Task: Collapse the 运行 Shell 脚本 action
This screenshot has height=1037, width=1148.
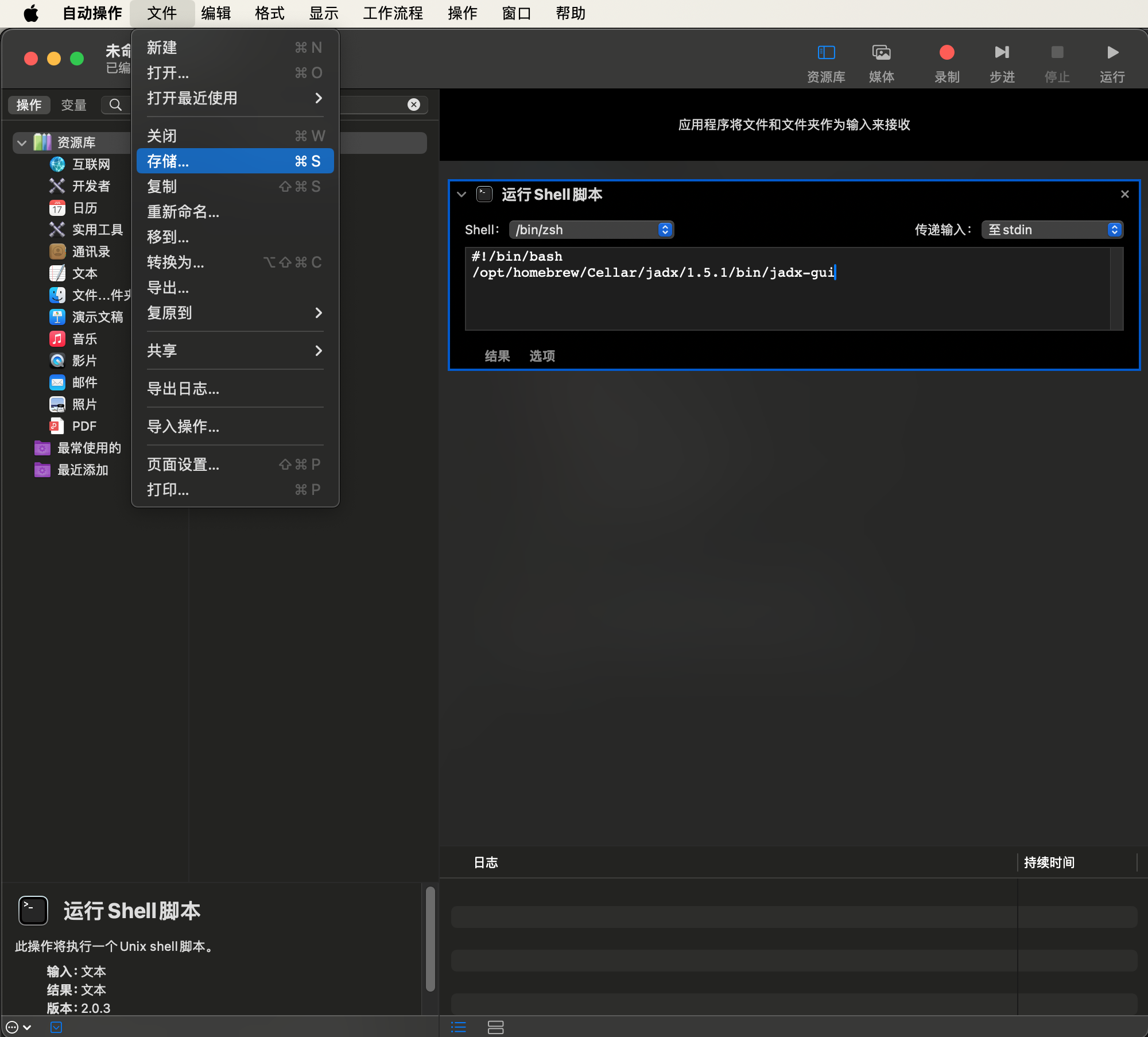Action: (461, 195)
